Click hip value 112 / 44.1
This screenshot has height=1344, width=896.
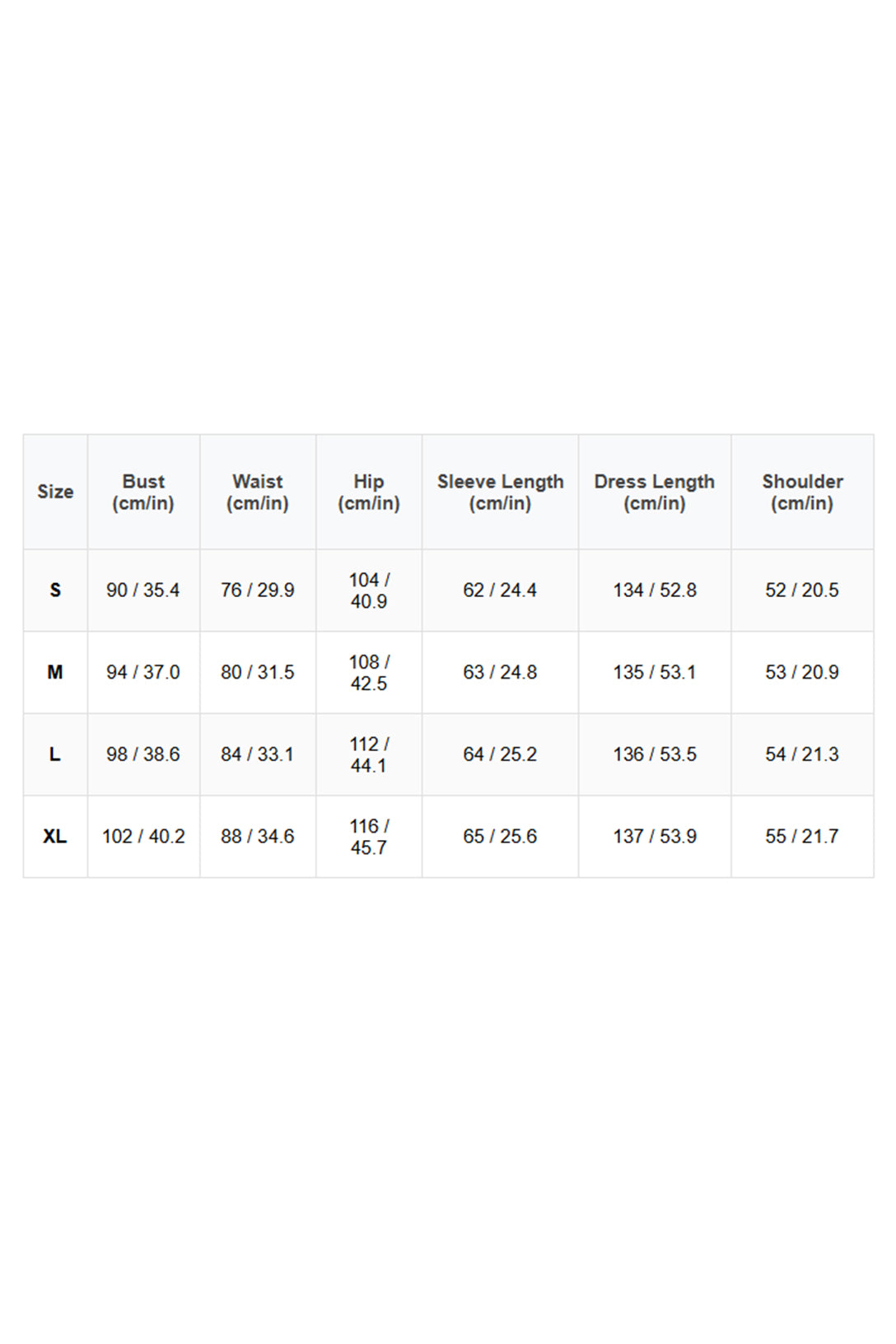pos(369,754)
